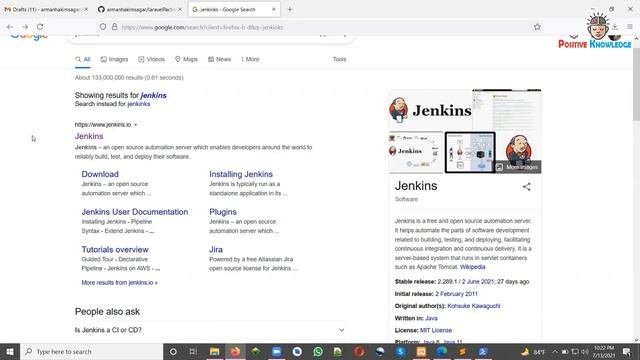The image size is (640, 360).
Task: Search instead for 'jenkinks' link
Action: coord(139,104)
